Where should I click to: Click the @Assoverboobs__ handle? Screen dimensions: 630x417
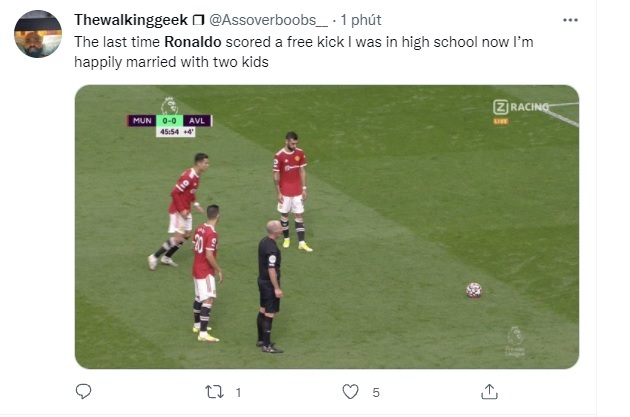coord(270,20)
